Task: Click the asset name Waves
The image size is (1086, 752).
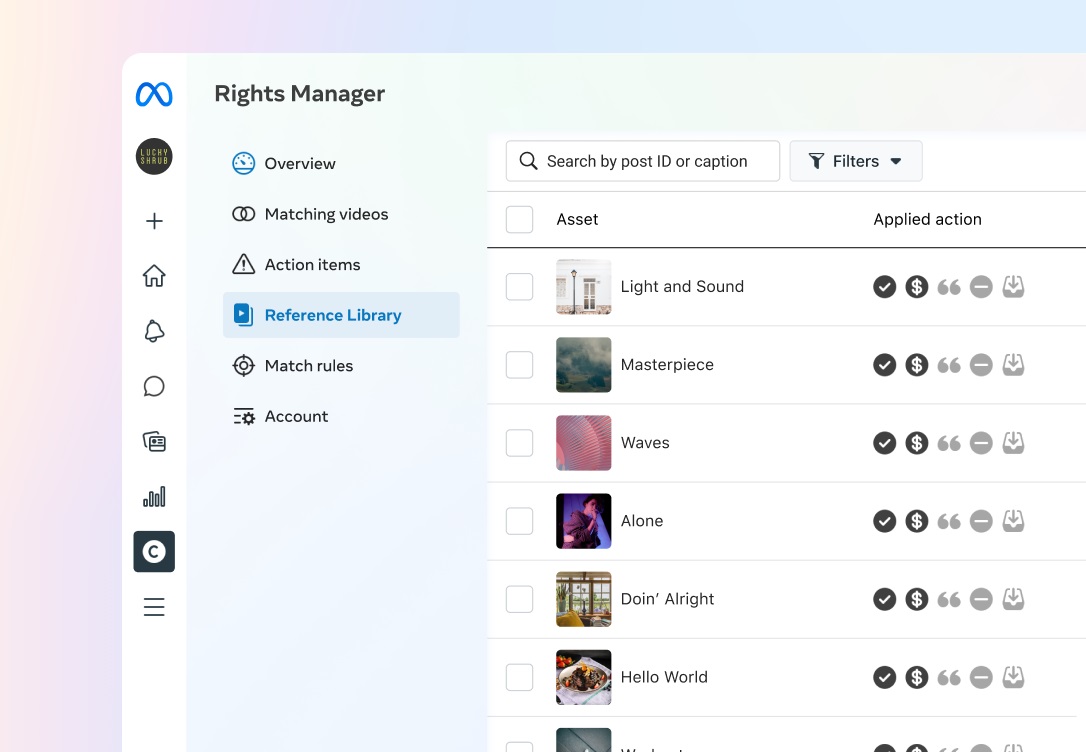Action: click(x=645, y=443)
